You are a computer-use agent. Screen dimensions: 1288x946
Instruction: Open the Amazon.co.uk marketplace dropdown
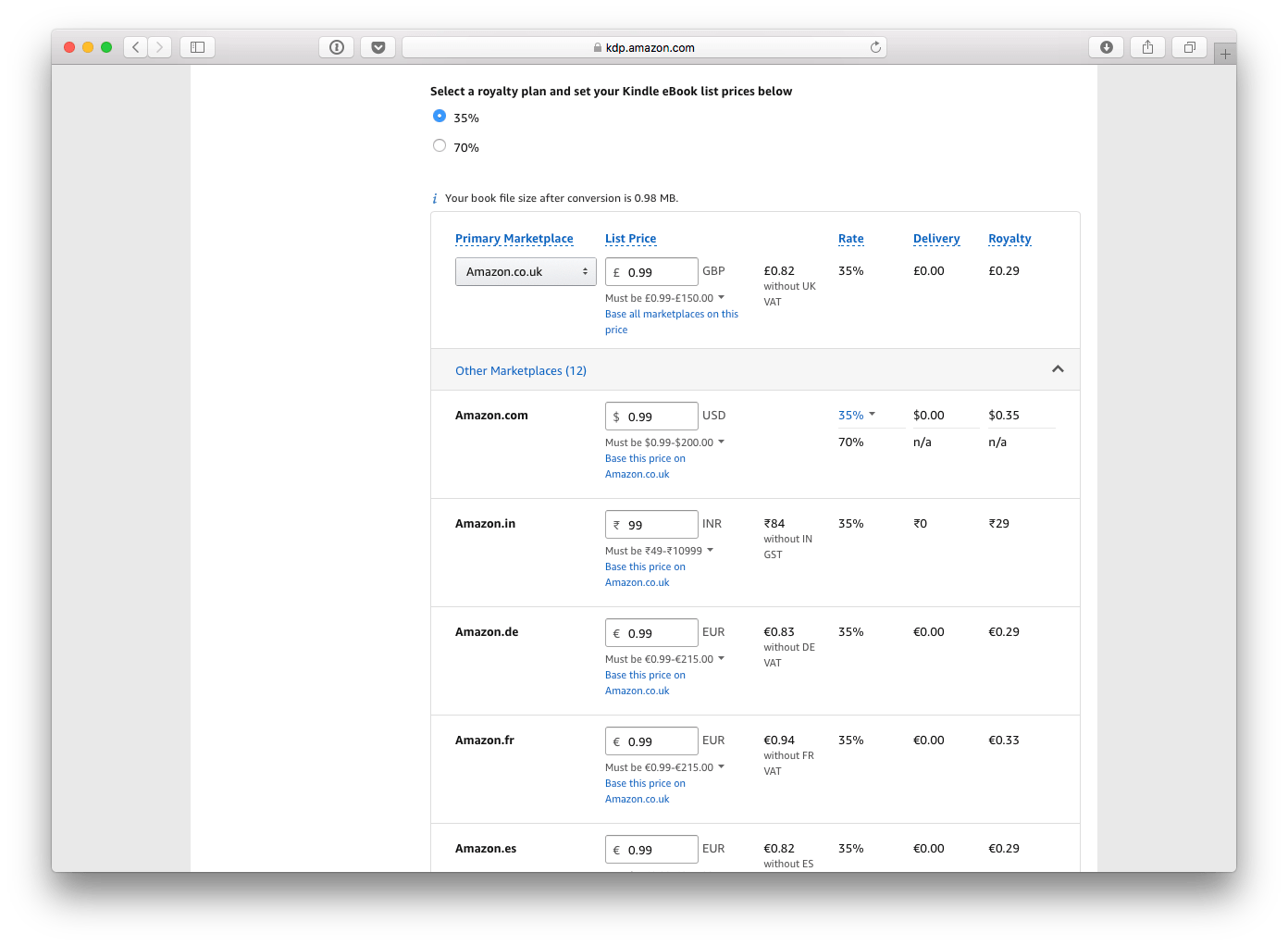526,272
